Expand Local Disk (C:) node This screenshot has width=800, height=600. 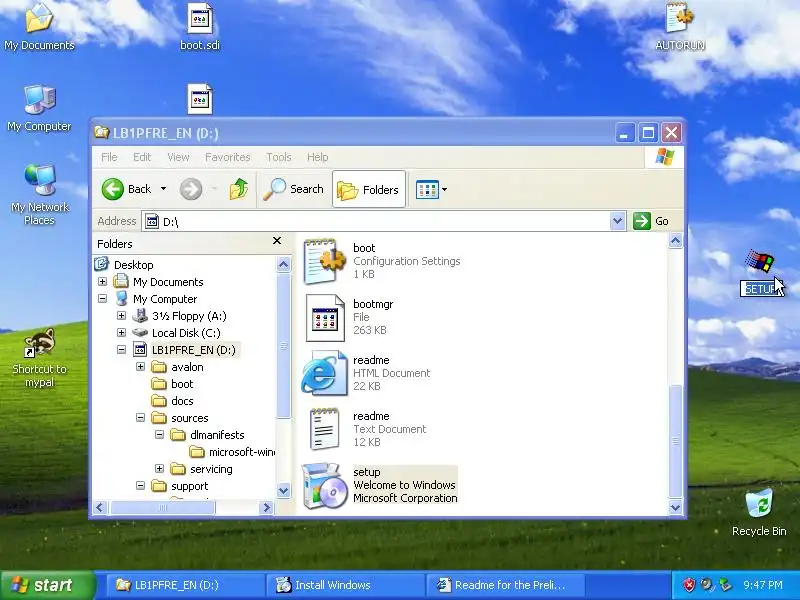coord(121,333)
